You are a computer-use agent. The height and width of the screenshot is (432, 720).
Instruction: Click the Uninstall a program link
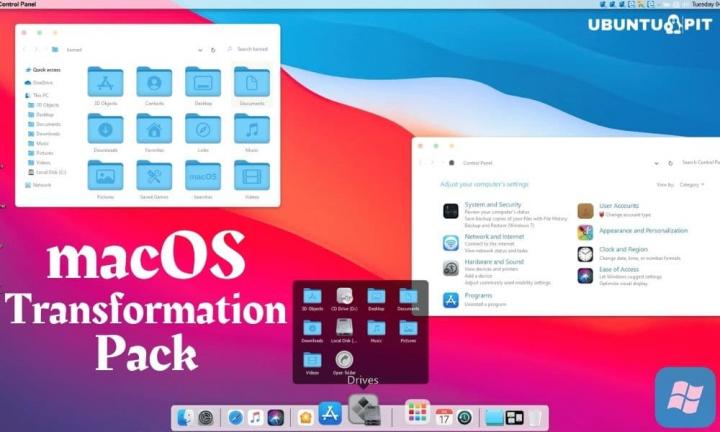tap(485, 304)
